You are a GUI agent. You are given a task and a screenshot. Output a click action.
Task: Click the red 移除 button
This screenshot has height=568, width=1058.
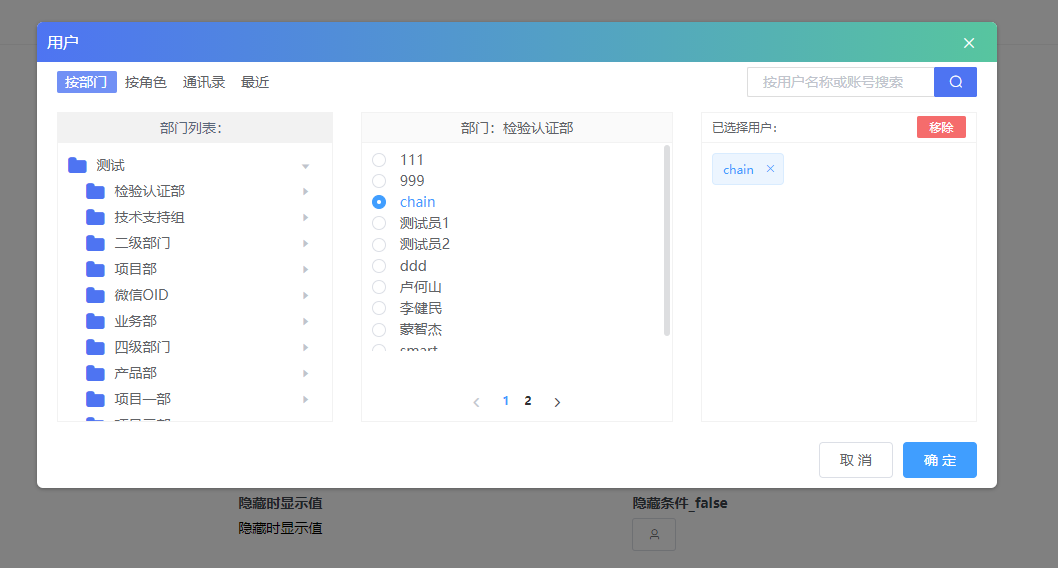[x=941, y=127]
